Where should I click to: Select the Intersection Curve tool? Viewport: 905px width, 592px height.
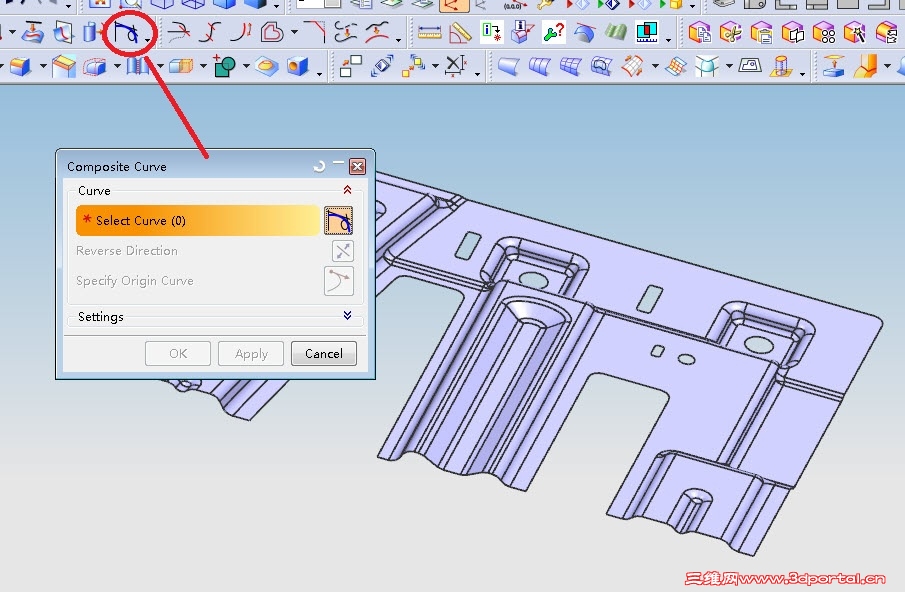click(x=63, y=32)
